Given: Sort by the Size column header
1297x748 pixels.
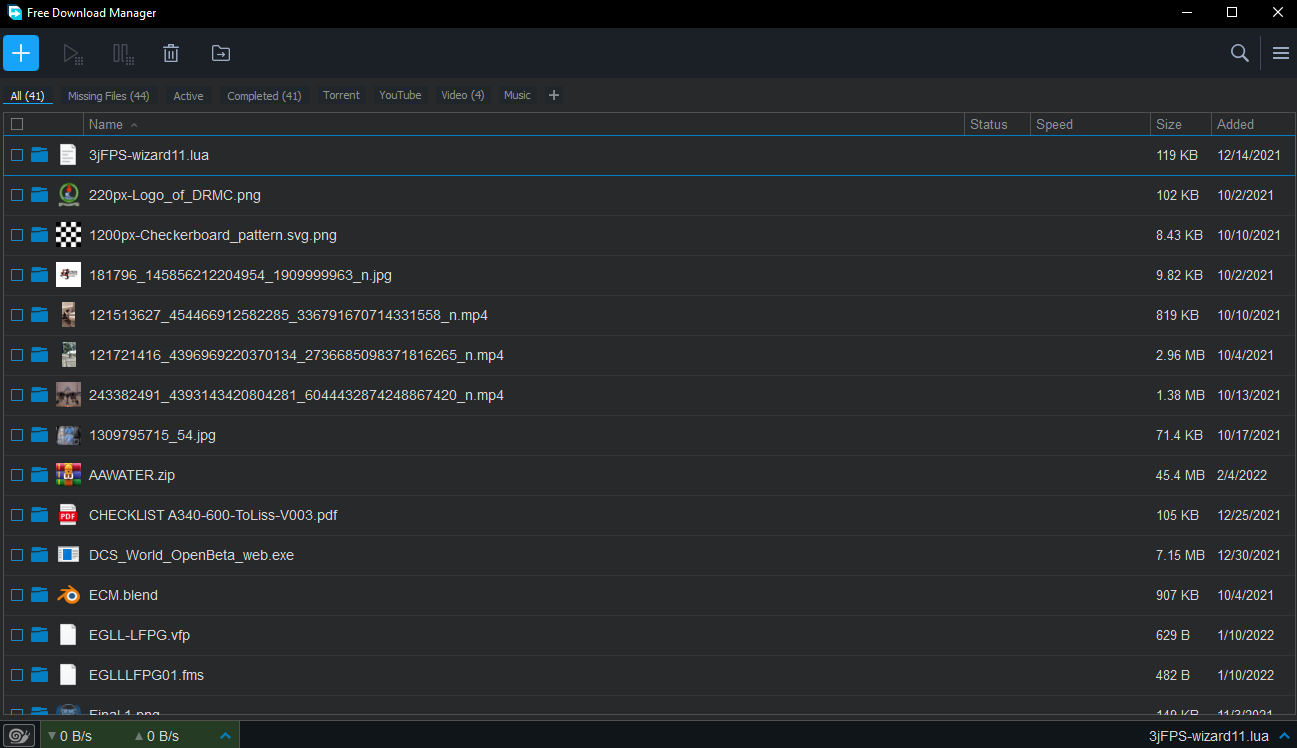Looking at the screenshot, I should pos(1181,124).
